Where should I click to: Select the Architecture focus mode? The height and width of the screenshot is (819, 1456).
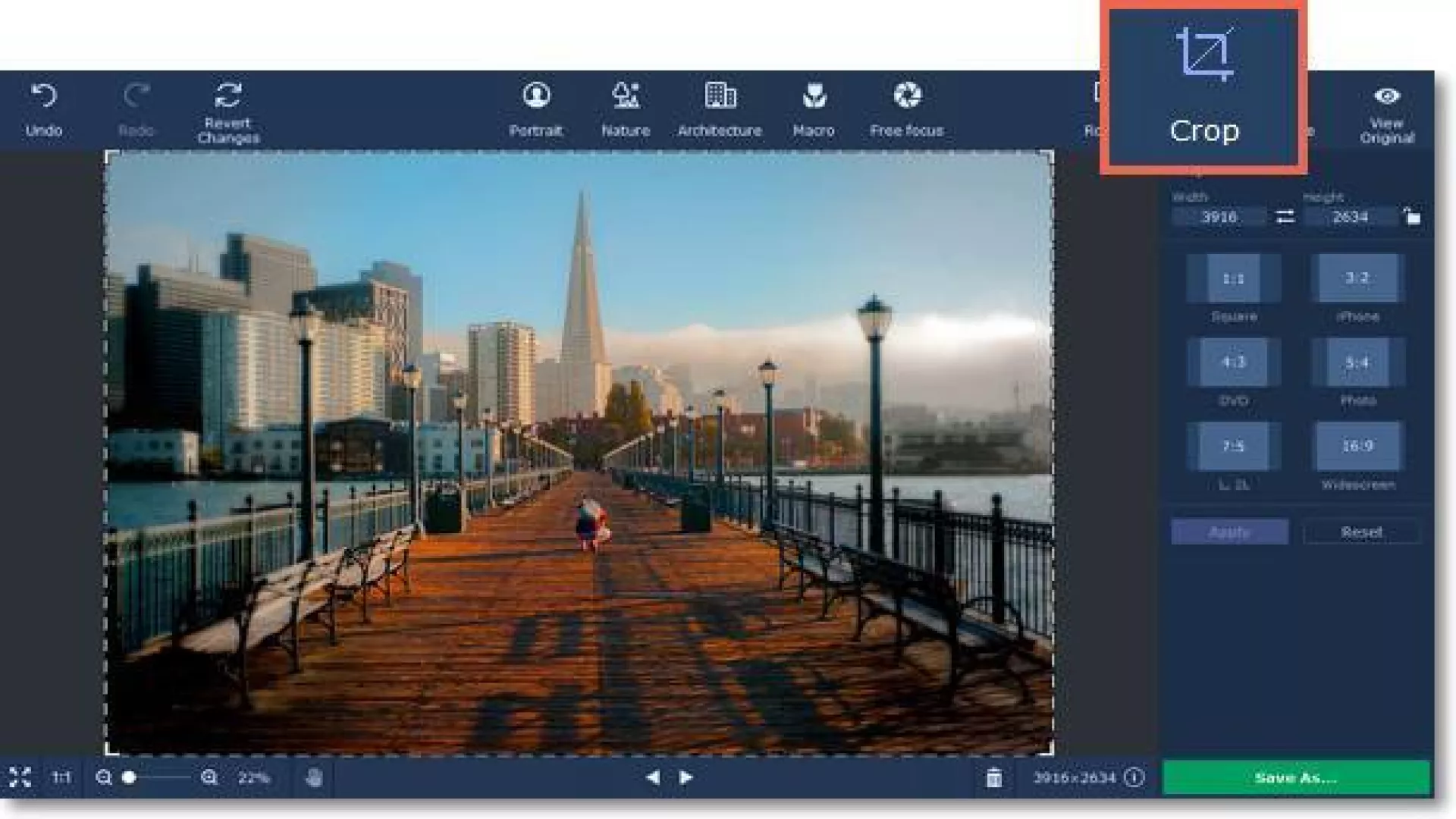[x=720, y=96]
